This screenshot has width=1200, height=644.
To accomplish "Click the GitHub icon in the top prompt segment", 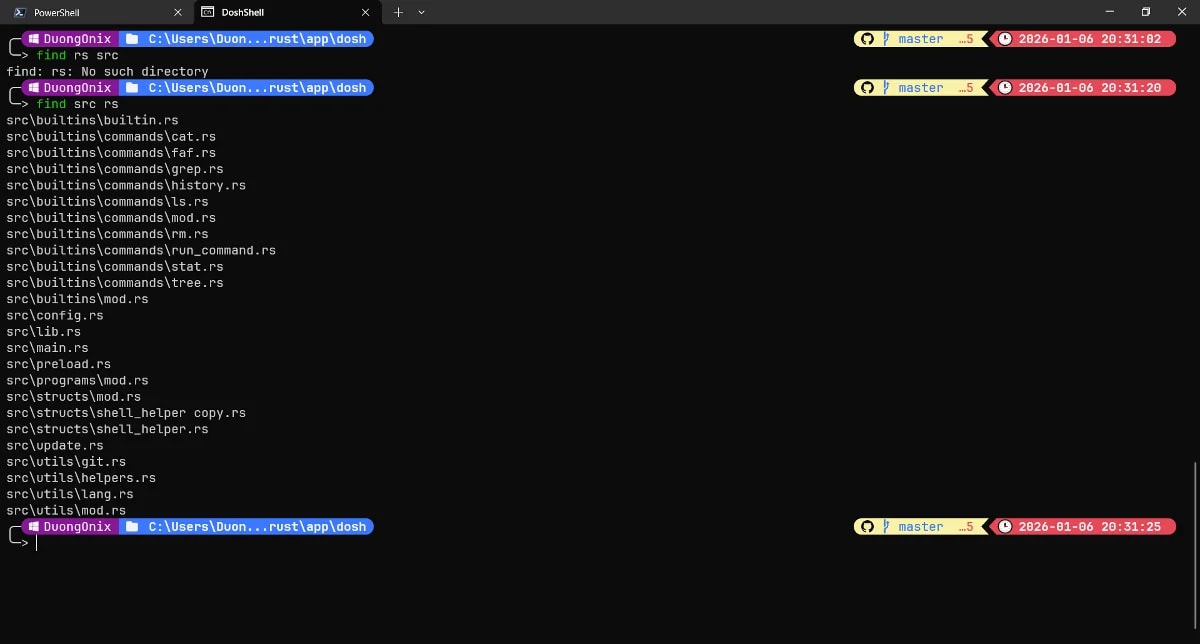I will pyautogui.click(x=866, y=38).
